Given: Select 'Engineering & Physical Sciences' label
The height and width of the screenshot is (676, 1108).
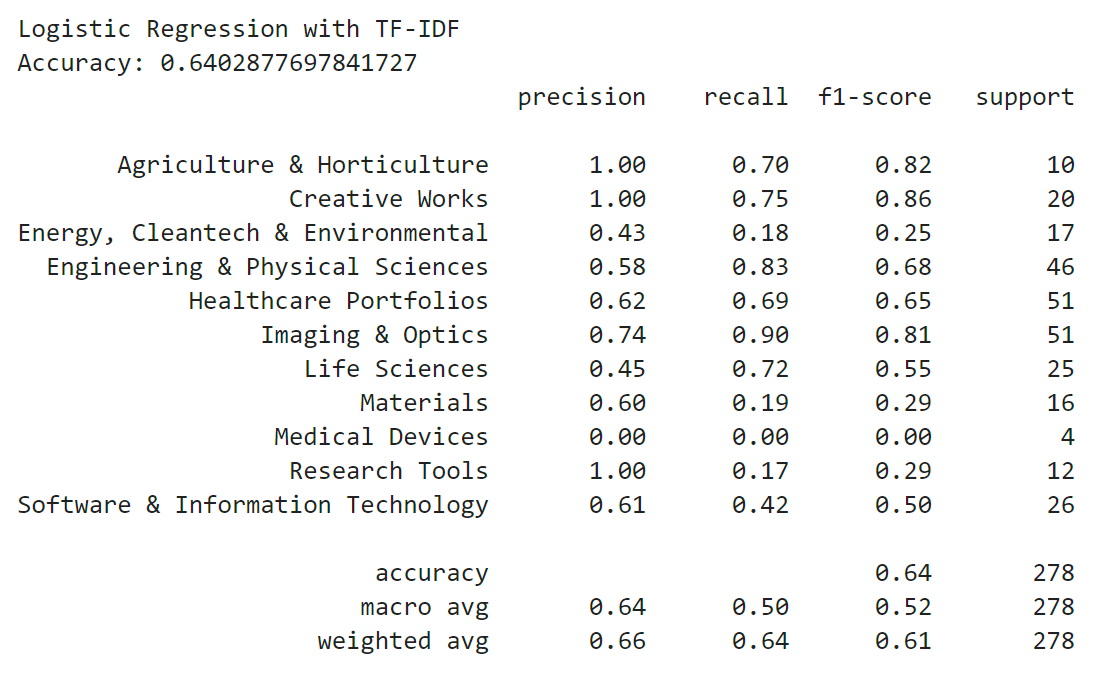Looking at the screenshot, I should [267, 267].
